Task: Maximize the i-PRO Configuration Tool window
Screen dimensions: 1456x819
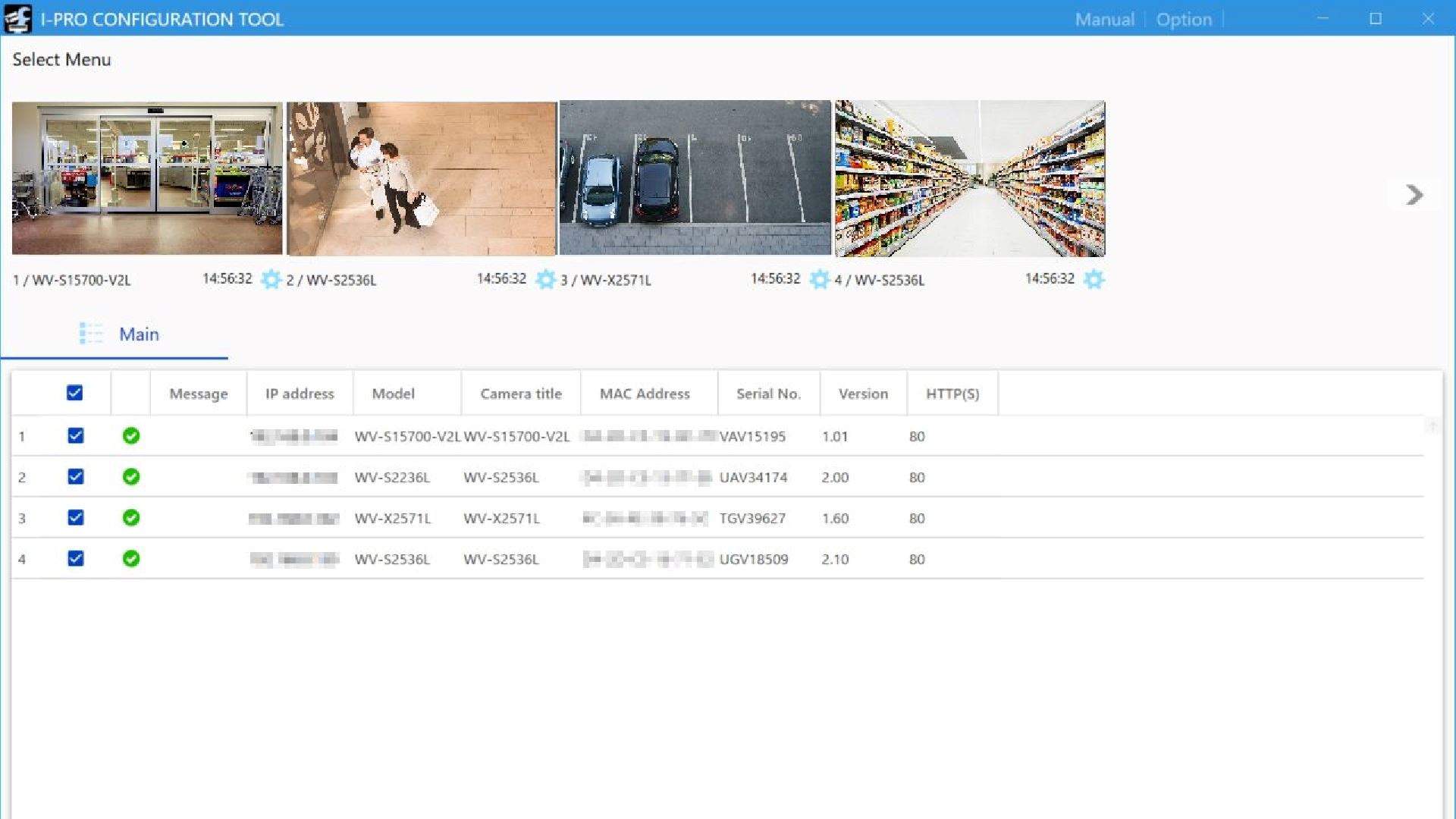Action: point(1376,18)
